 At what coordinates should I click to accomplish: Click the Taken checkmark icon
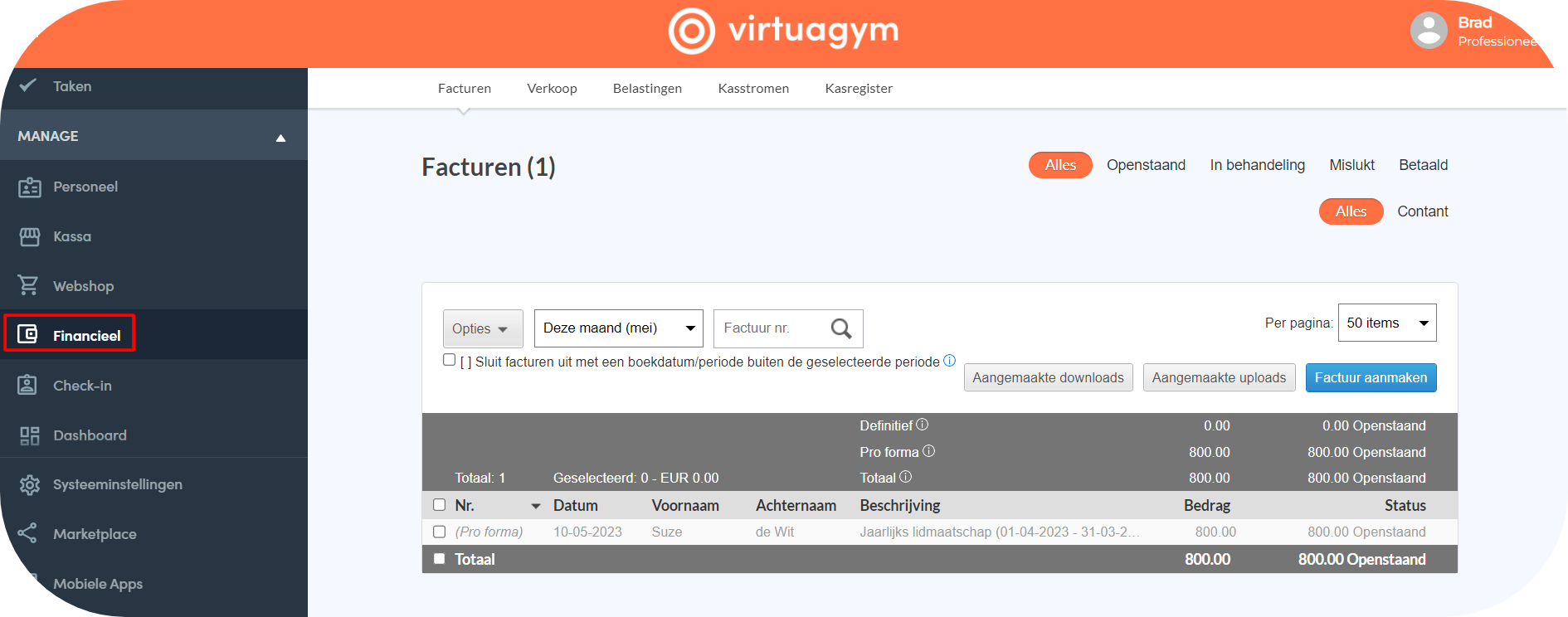(x=28, y=85)
